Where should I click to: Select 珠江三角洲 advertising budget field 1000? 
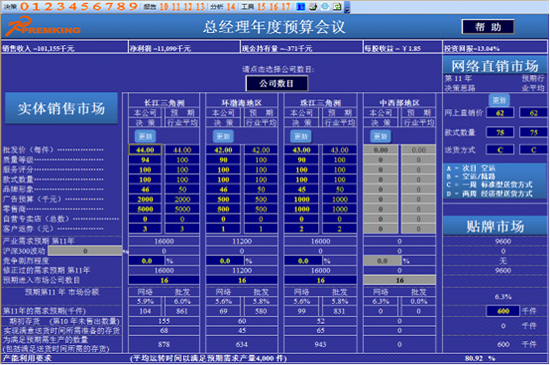tap(302, 199)
